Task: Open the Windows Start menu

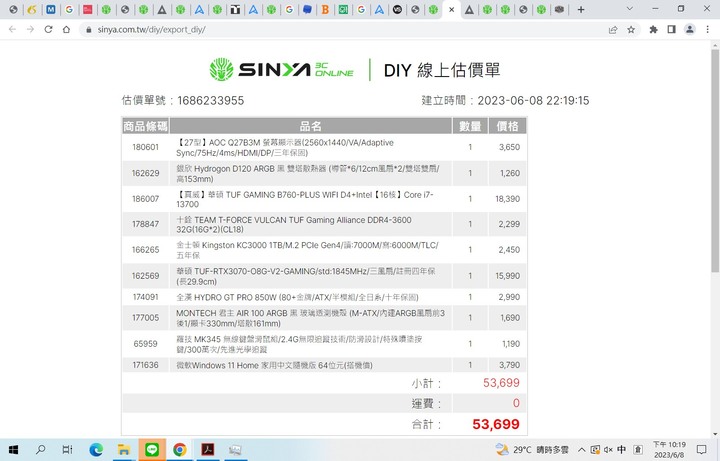Action: (x=13, y=450)
